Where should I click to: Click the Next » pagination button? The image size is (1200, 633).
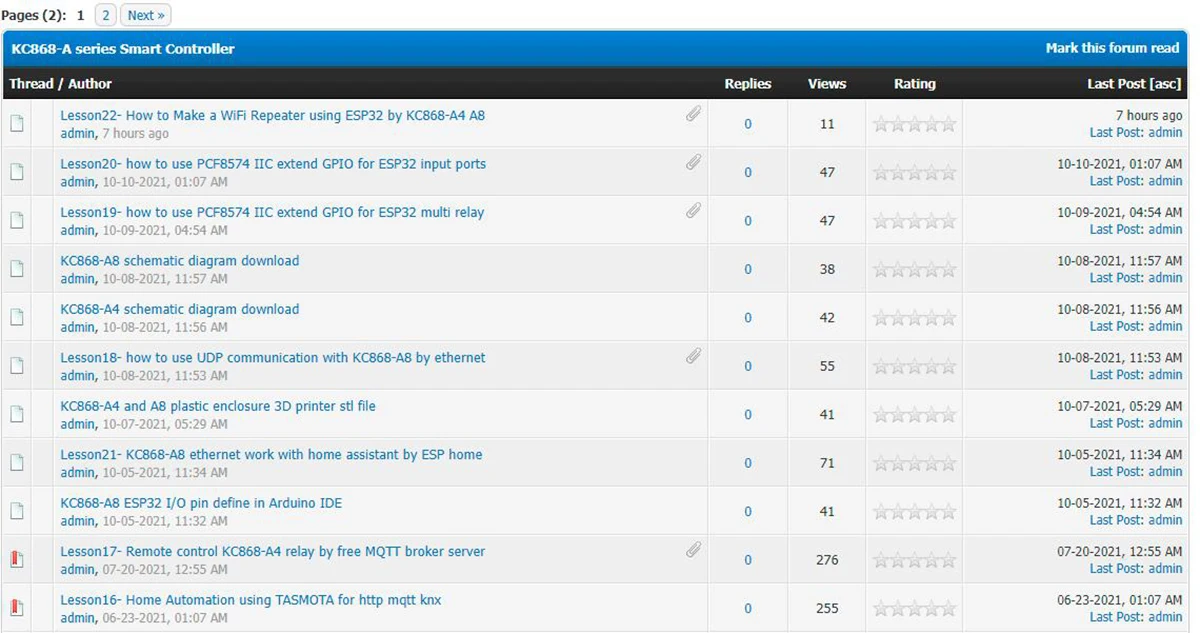tap(146, 15)
